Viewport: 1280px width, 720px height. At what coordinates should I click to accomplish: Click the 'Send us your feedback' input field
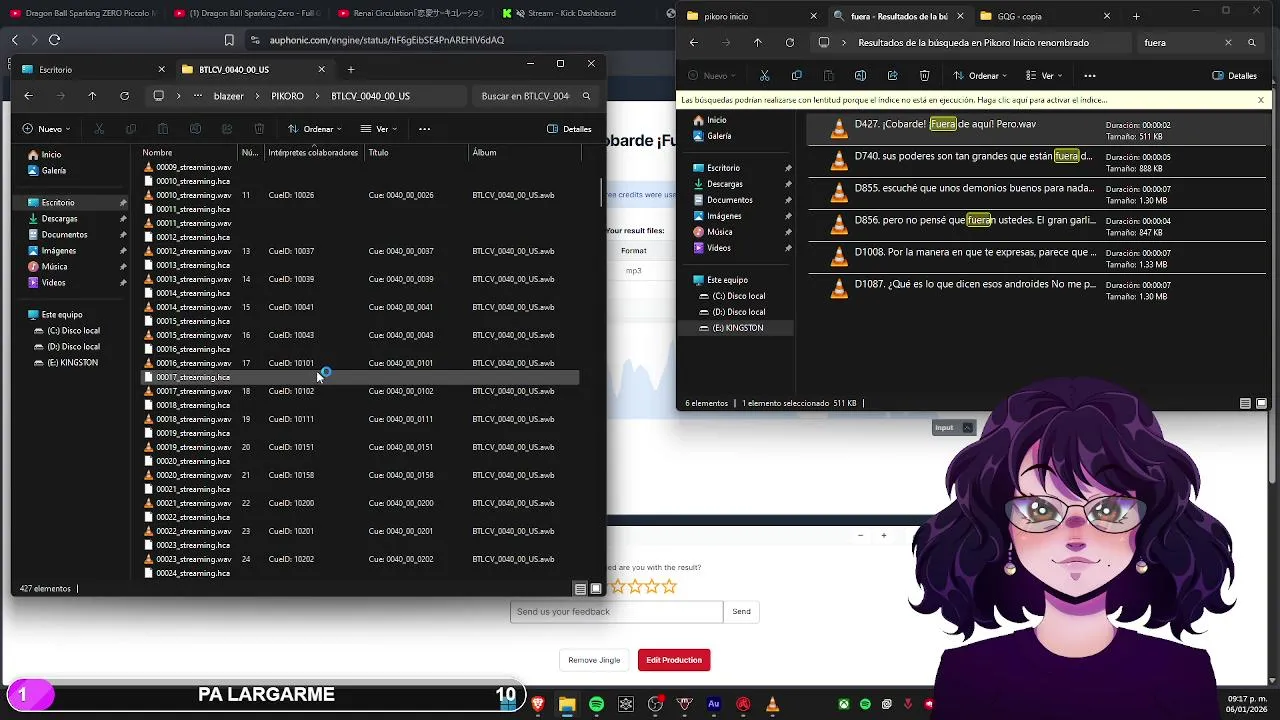click(616, 612)
